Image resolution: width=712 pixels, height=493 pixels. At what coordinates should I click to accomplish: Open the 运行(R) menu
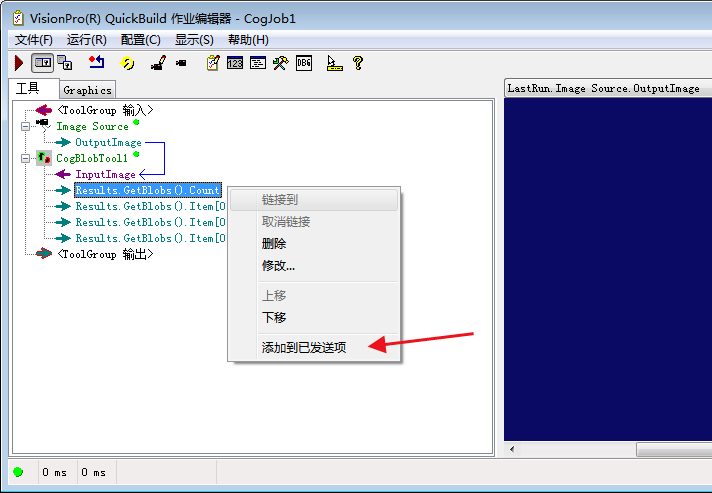87,40
